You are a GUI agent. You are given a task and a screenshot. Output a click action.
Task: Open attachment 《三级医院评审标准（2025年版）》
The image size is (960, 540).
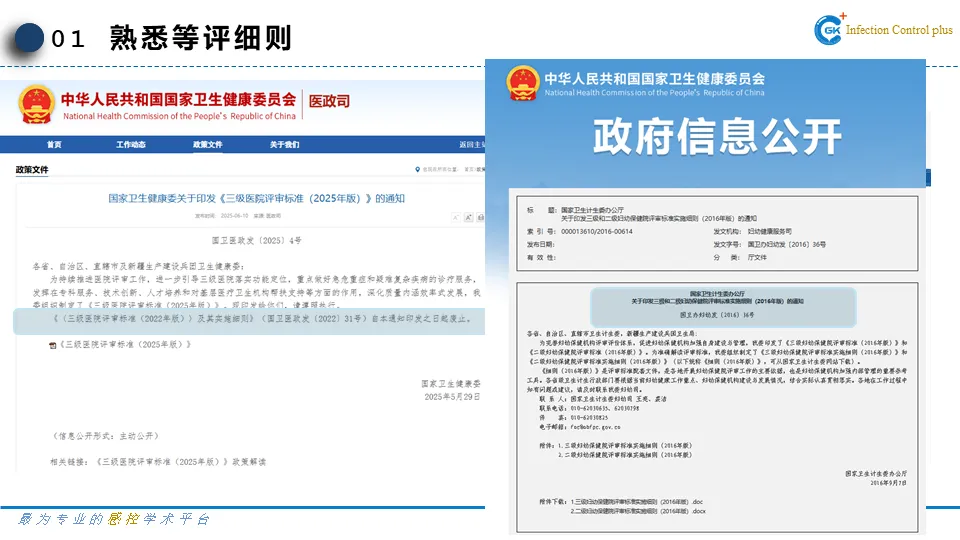[x=126, y=345]
